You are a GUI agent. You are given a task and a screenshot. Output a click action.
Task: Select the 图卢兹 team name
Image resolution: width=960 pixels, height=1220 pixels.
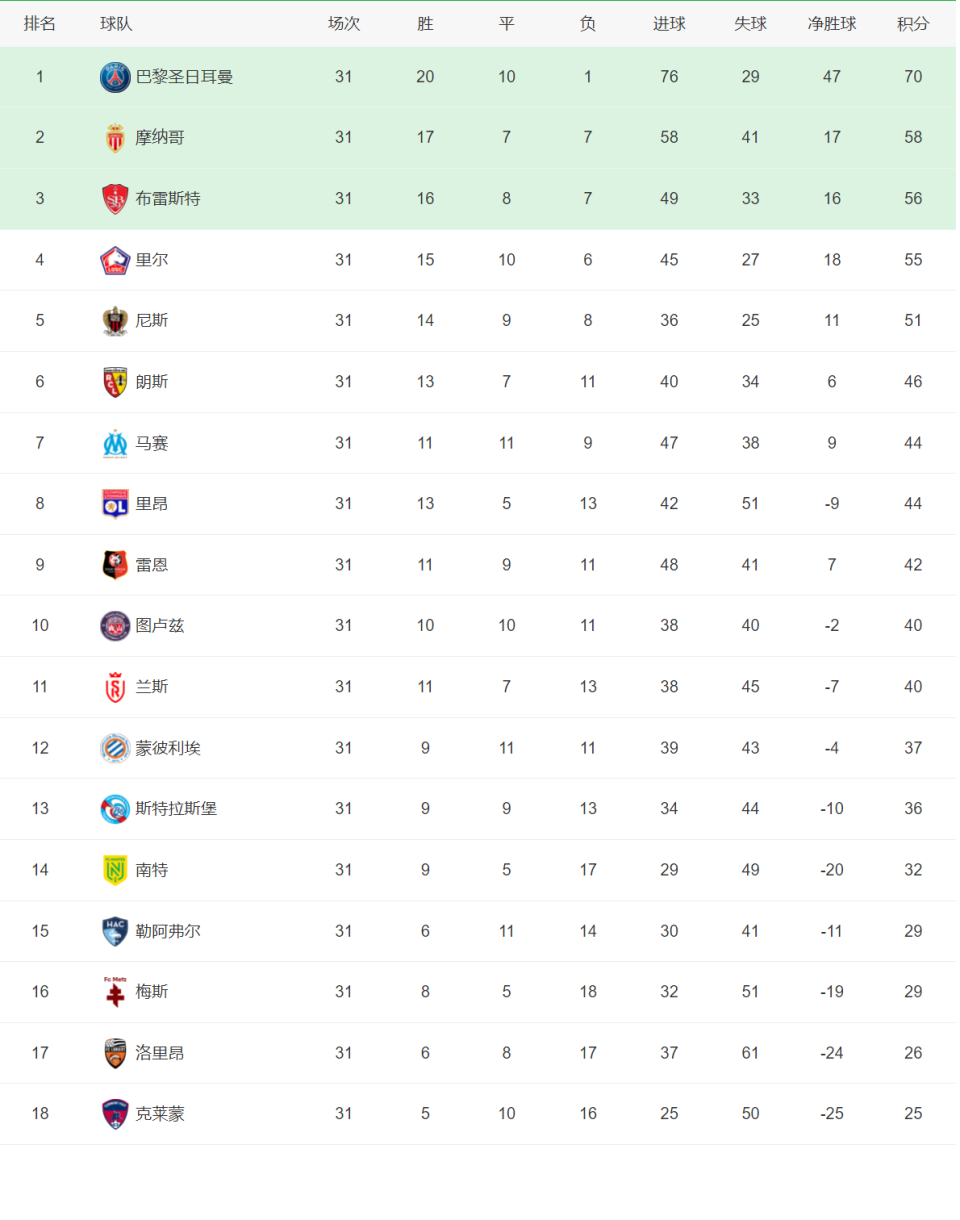click(160, 626)
